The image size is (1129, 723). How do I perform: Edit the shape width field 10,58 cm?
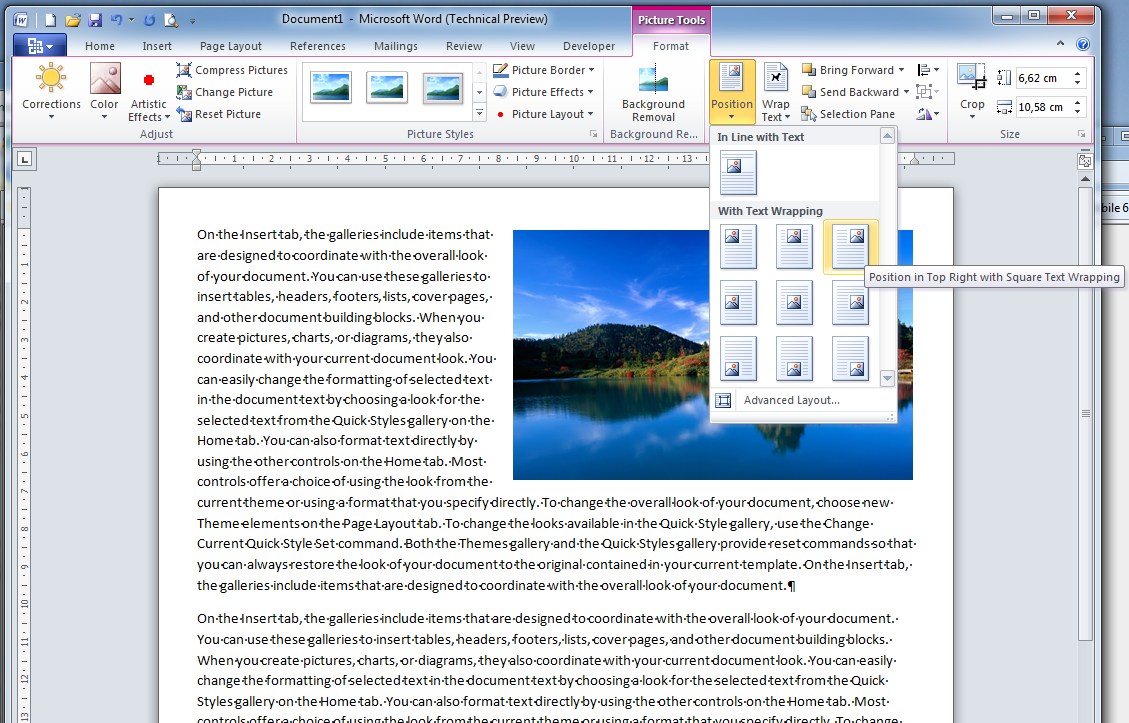coord(1042,107)
